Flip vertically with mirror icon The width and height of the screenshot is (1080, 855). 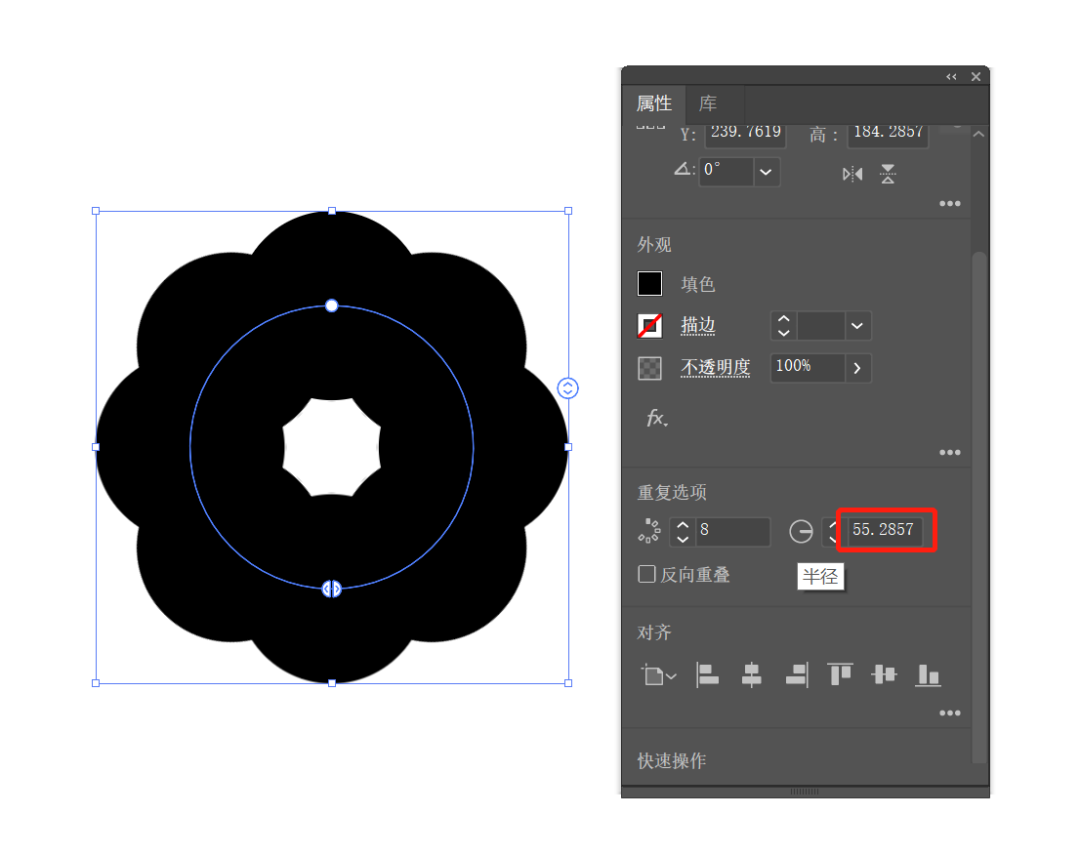tap(888, 174)
